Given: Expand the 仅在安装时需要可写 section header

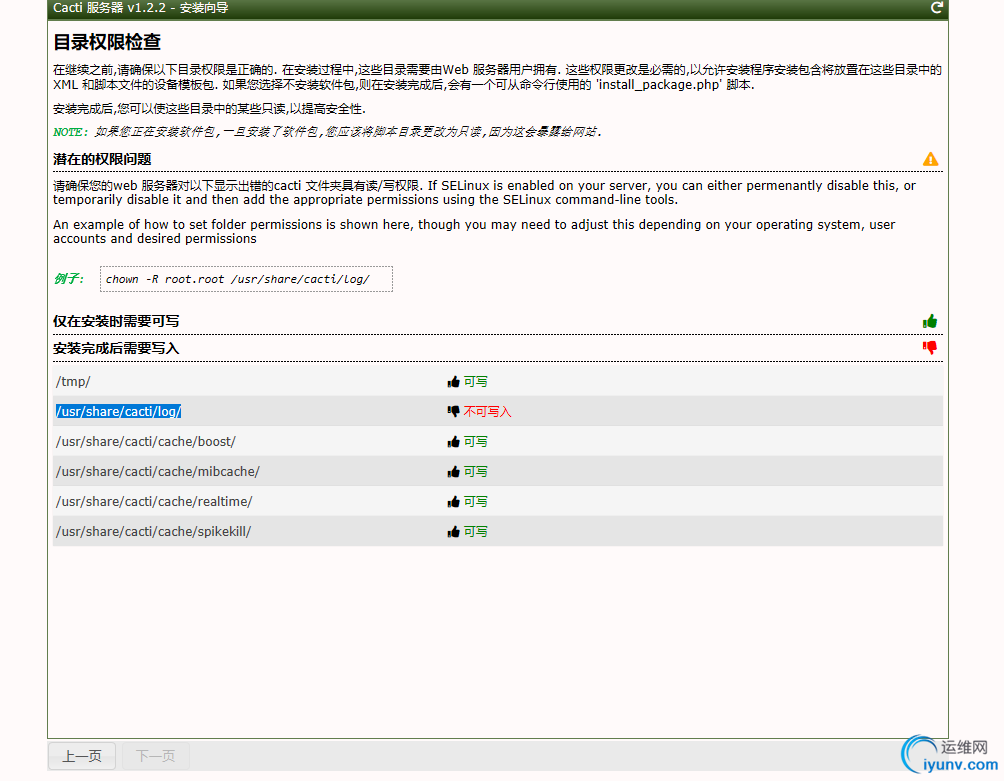Looking at the screenshot, I should [498, 321].
